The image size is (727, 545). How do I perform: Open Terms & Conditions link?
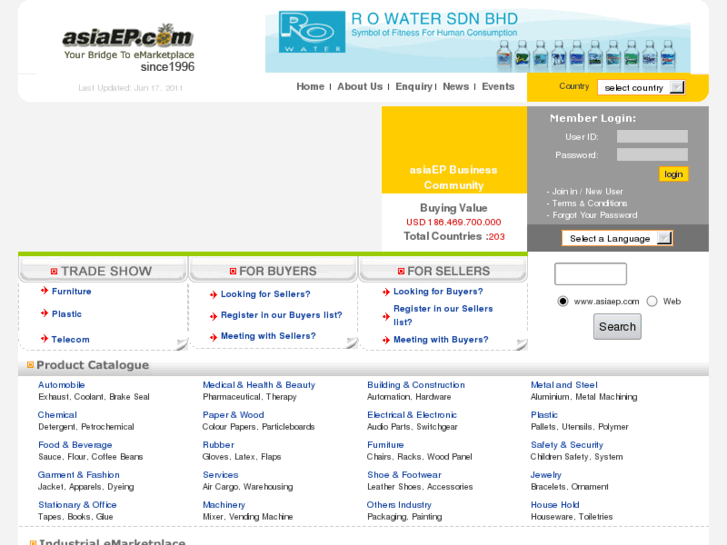pyautogui.click(x=589, y=203)
